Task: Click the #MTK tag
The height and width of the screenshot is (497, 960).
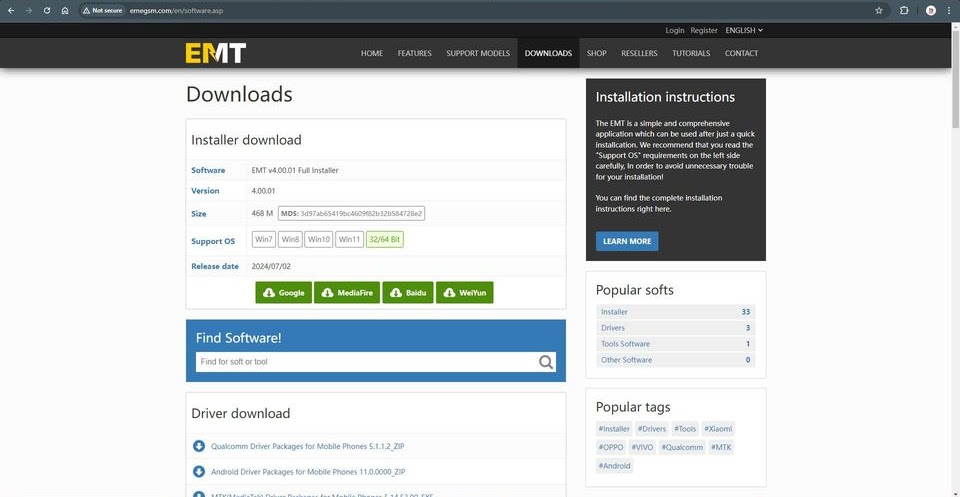Action: pyautogui.click(x=721, y=447)
